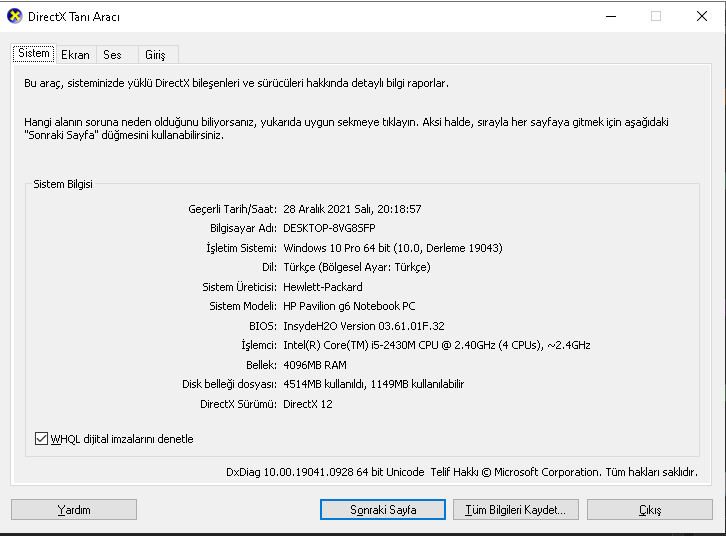Select 4514MB kullanıldı page file value

[324, 384]
